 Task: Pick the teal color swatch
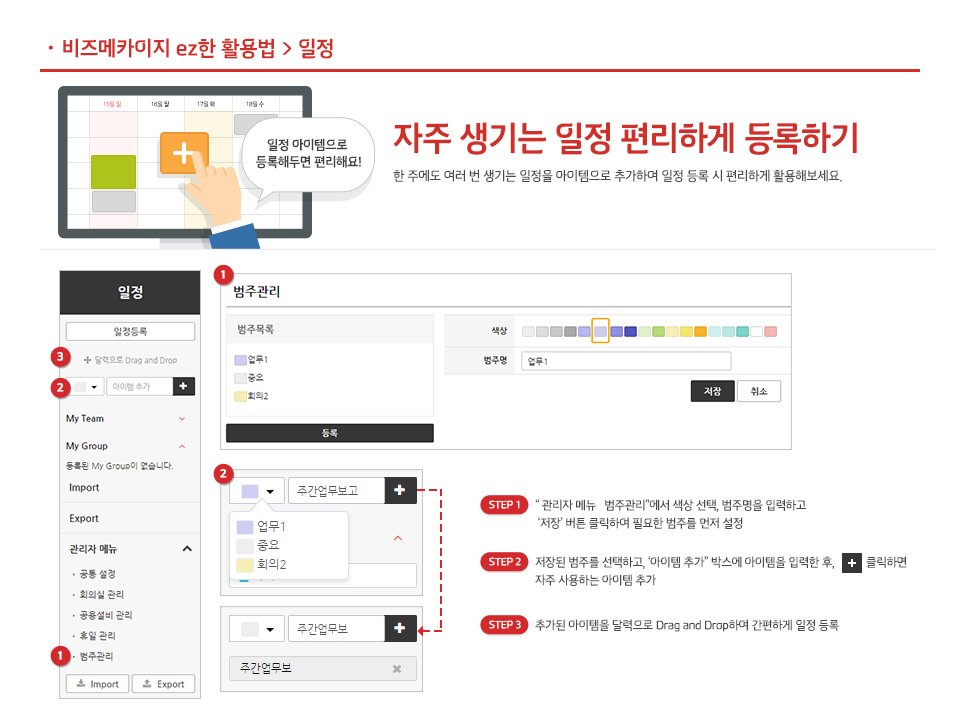(743, 331)
